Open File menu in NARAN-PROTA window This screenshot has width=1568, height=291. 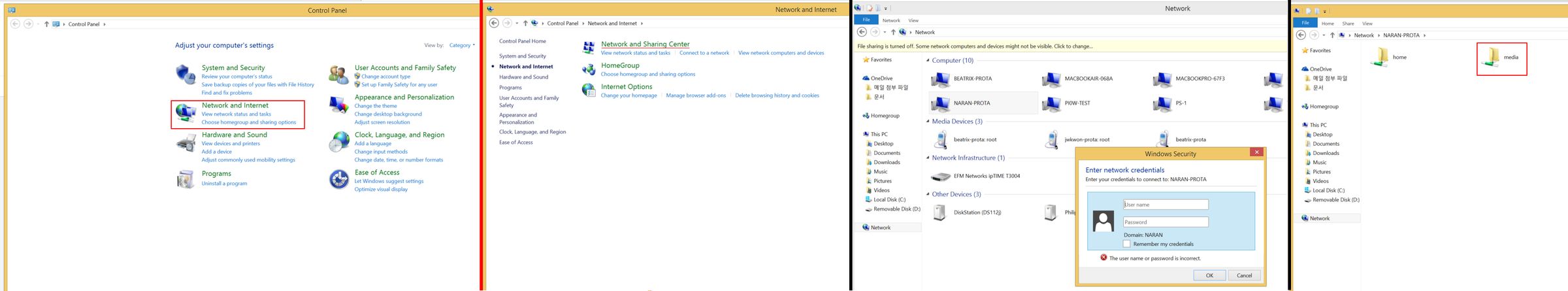(1305, 23)
